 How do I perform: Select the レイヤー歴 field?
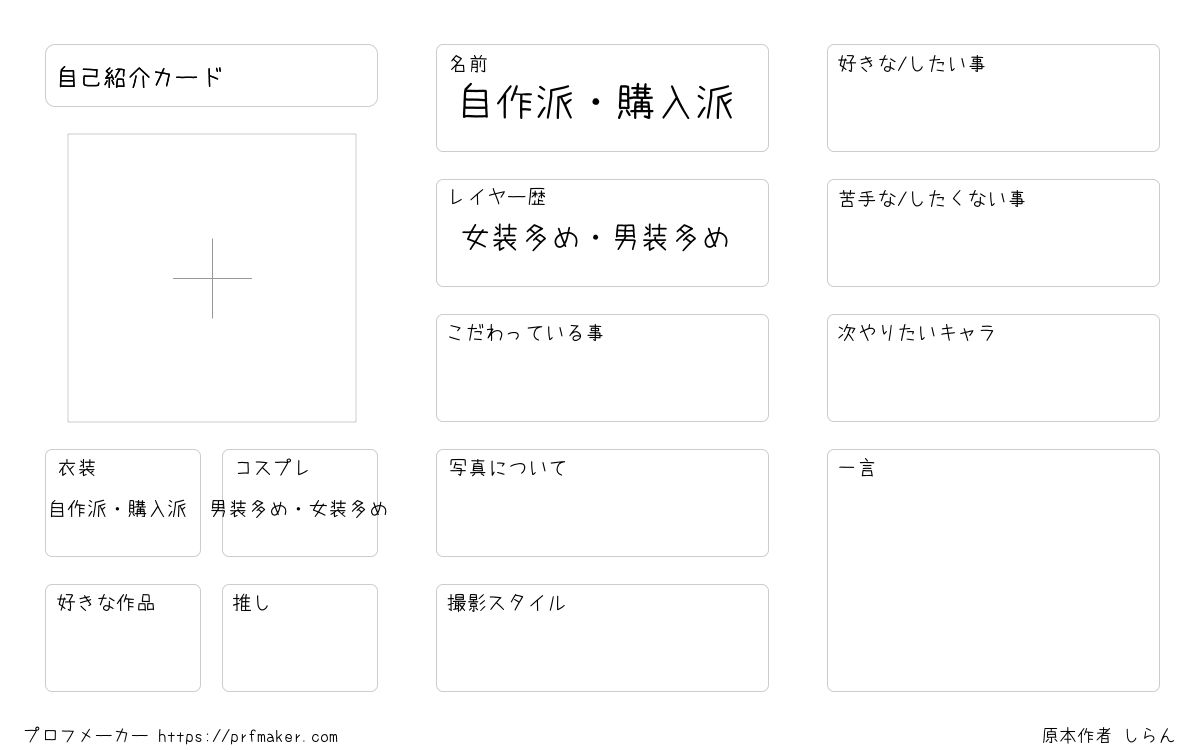pos(602,233)
